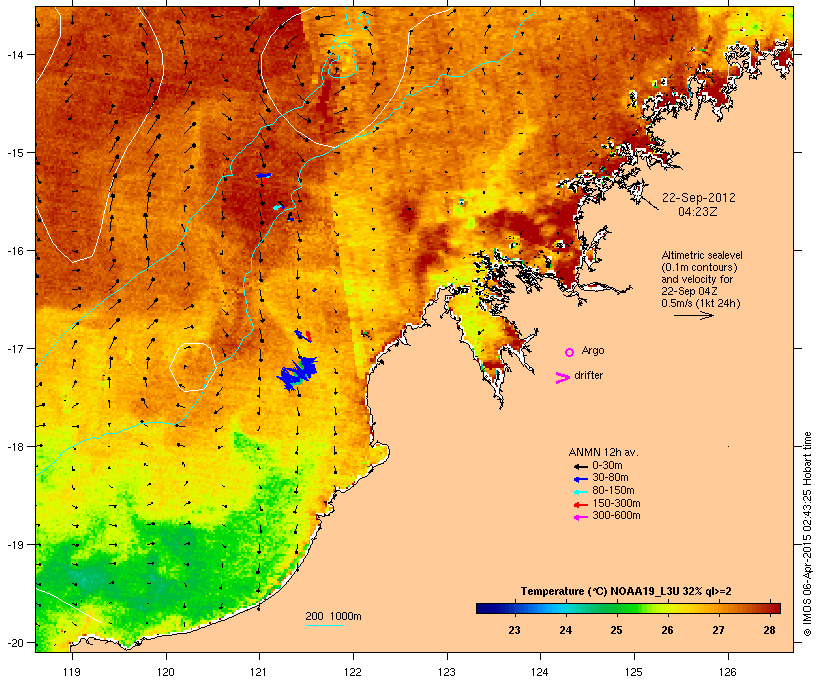Screen dimensions: 820x680
Task: Click the '80-150m' depth label
Action: 613,491
